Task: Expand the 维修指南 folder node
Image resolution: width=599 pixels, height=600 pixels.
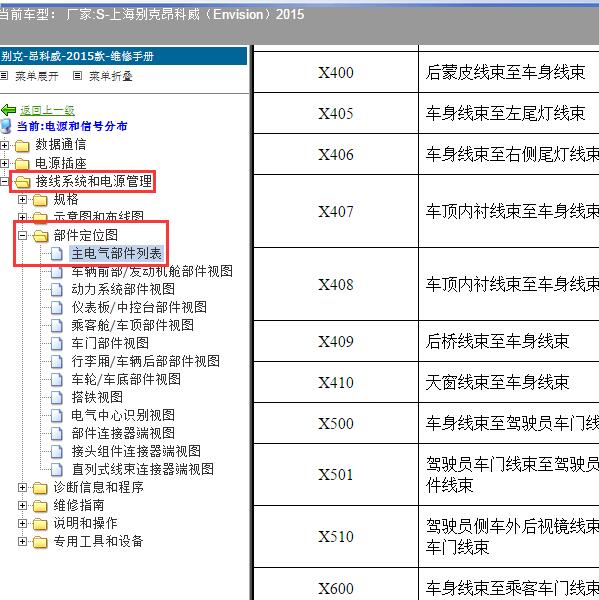Action: (22, 505)
